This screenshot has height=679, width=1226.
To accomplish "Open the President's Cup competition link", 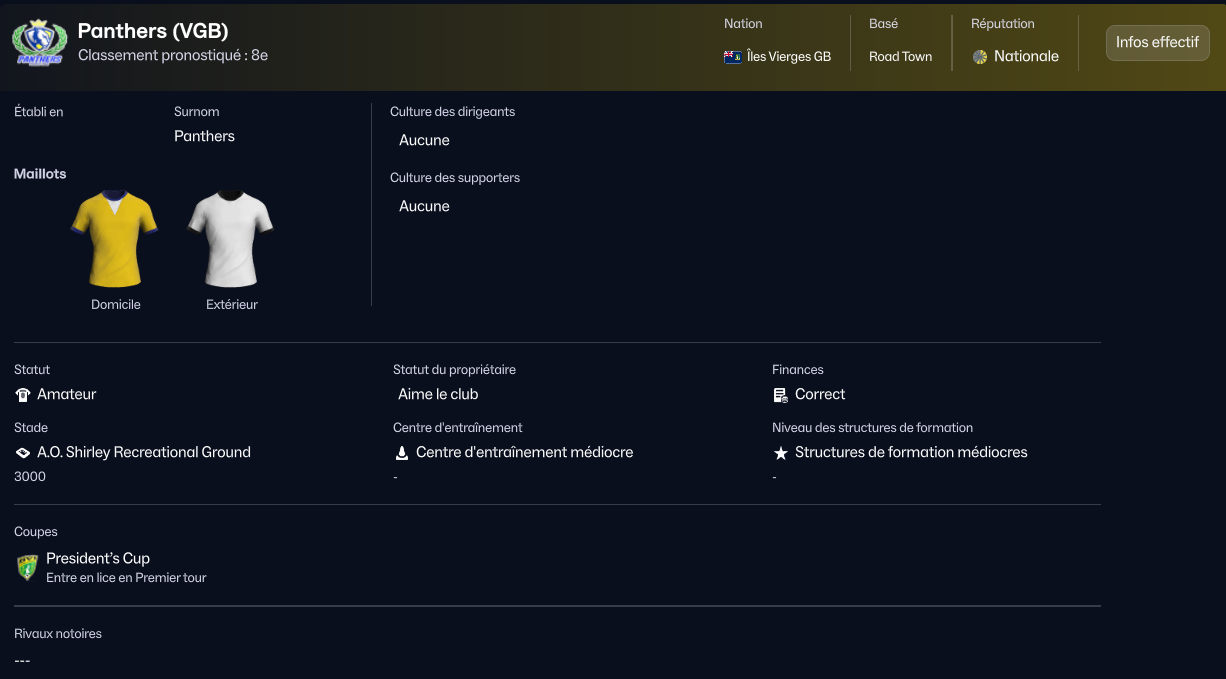I will tap(98, 558).
